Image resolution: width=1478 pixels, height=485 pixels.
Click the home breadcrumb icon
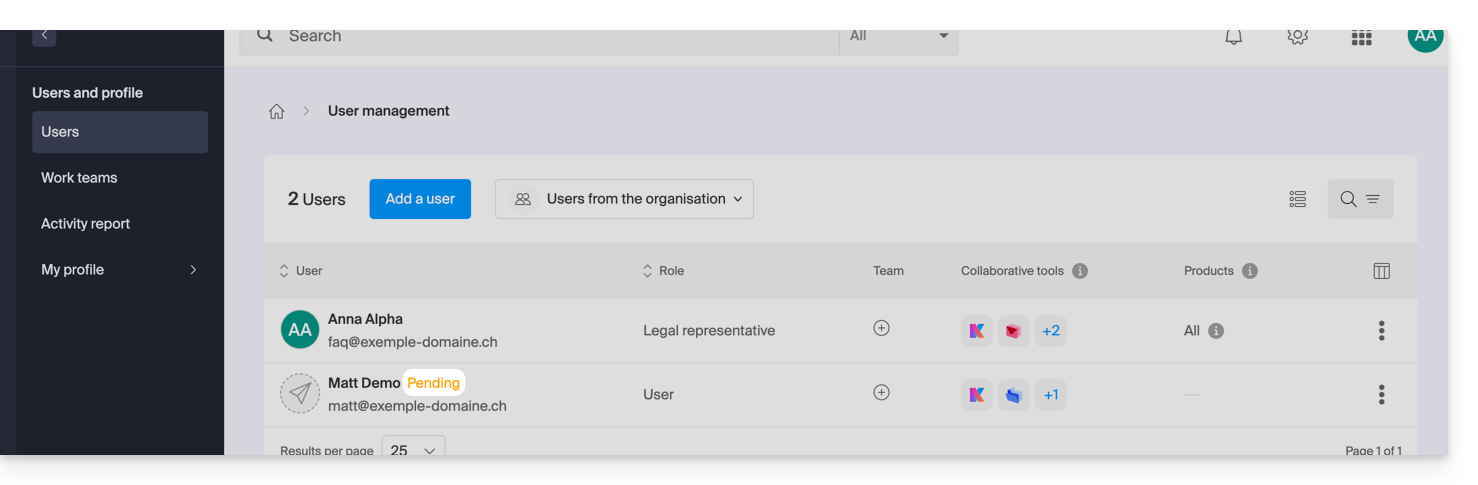277,112
